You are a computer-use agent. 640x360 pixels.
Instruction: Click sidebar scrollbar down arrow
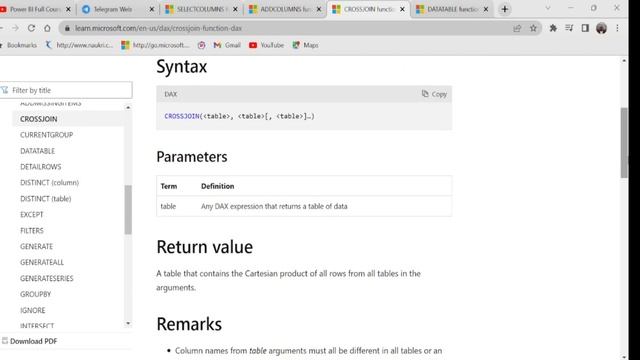coord(128,324)
